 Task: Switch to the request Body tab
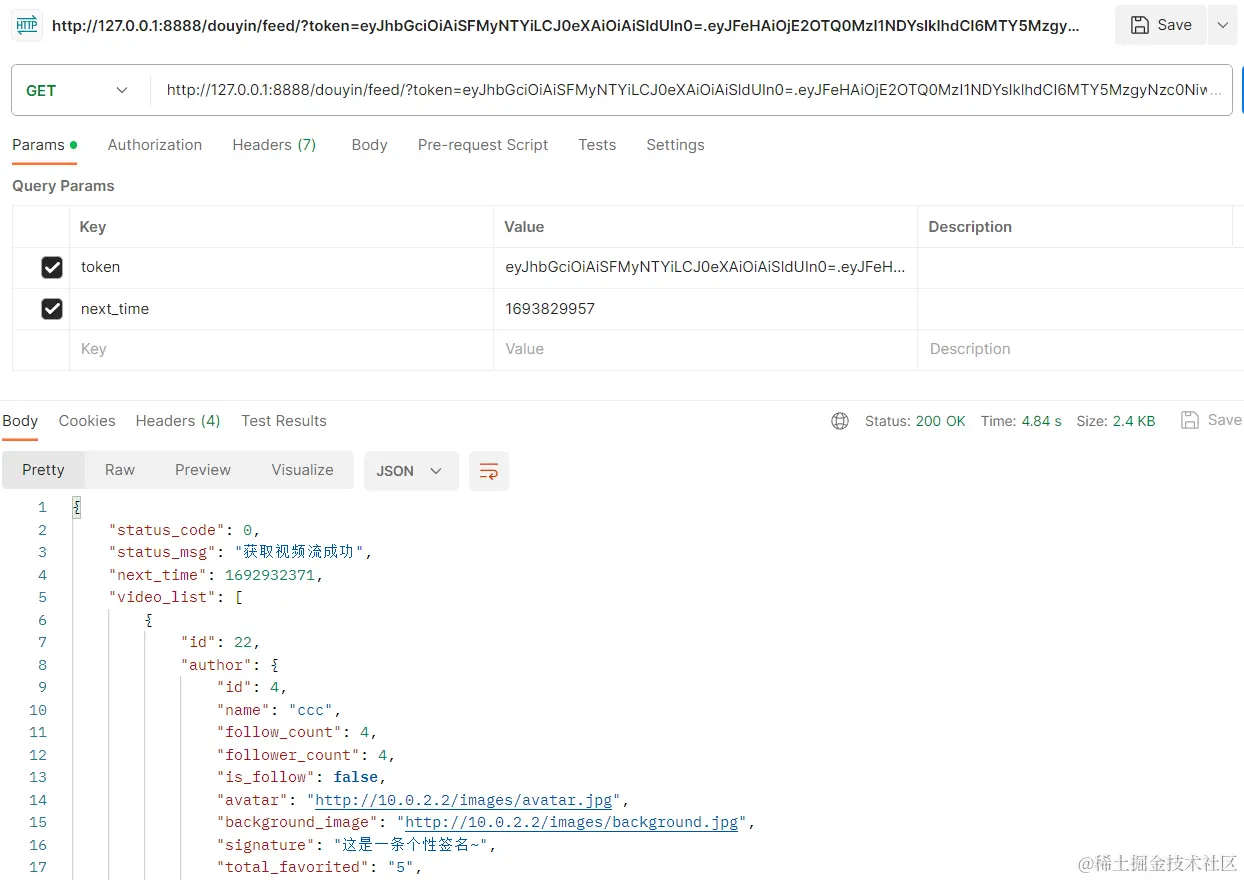[x=369, y=145]
